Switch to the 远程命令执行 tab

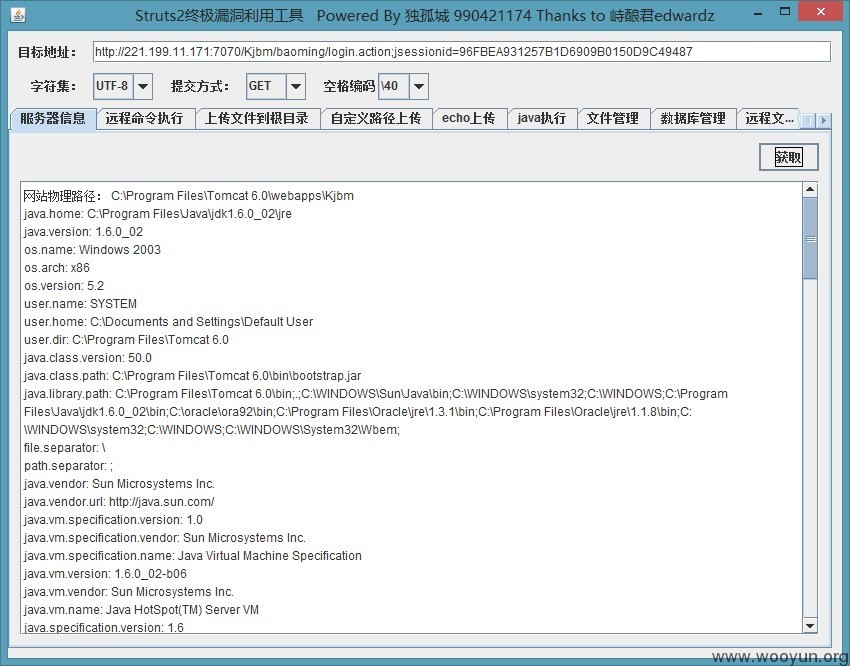[x=145, y=118]
